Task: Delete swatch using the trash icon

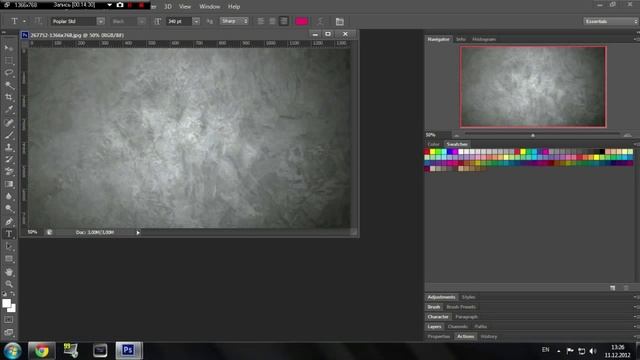Action: pos(626,288)
